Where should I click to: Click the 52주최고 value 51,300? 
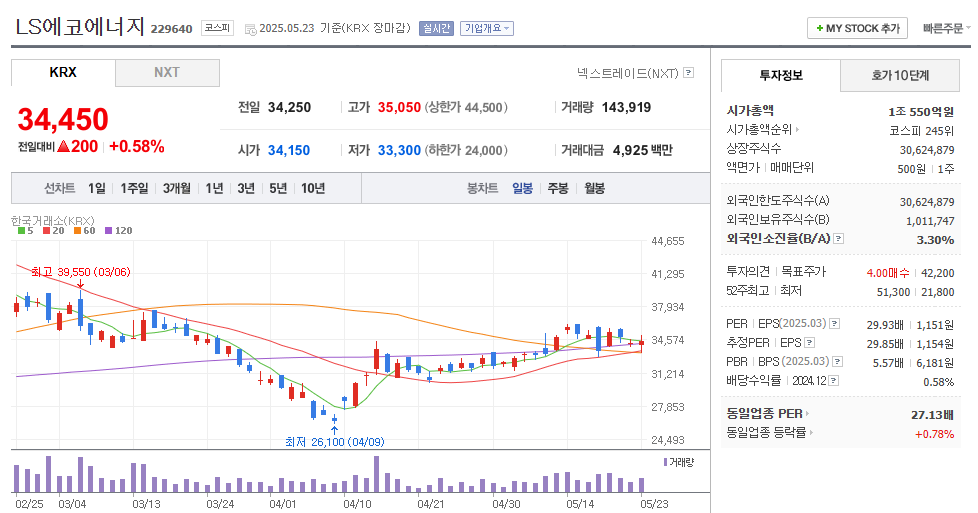pos(893,292)
